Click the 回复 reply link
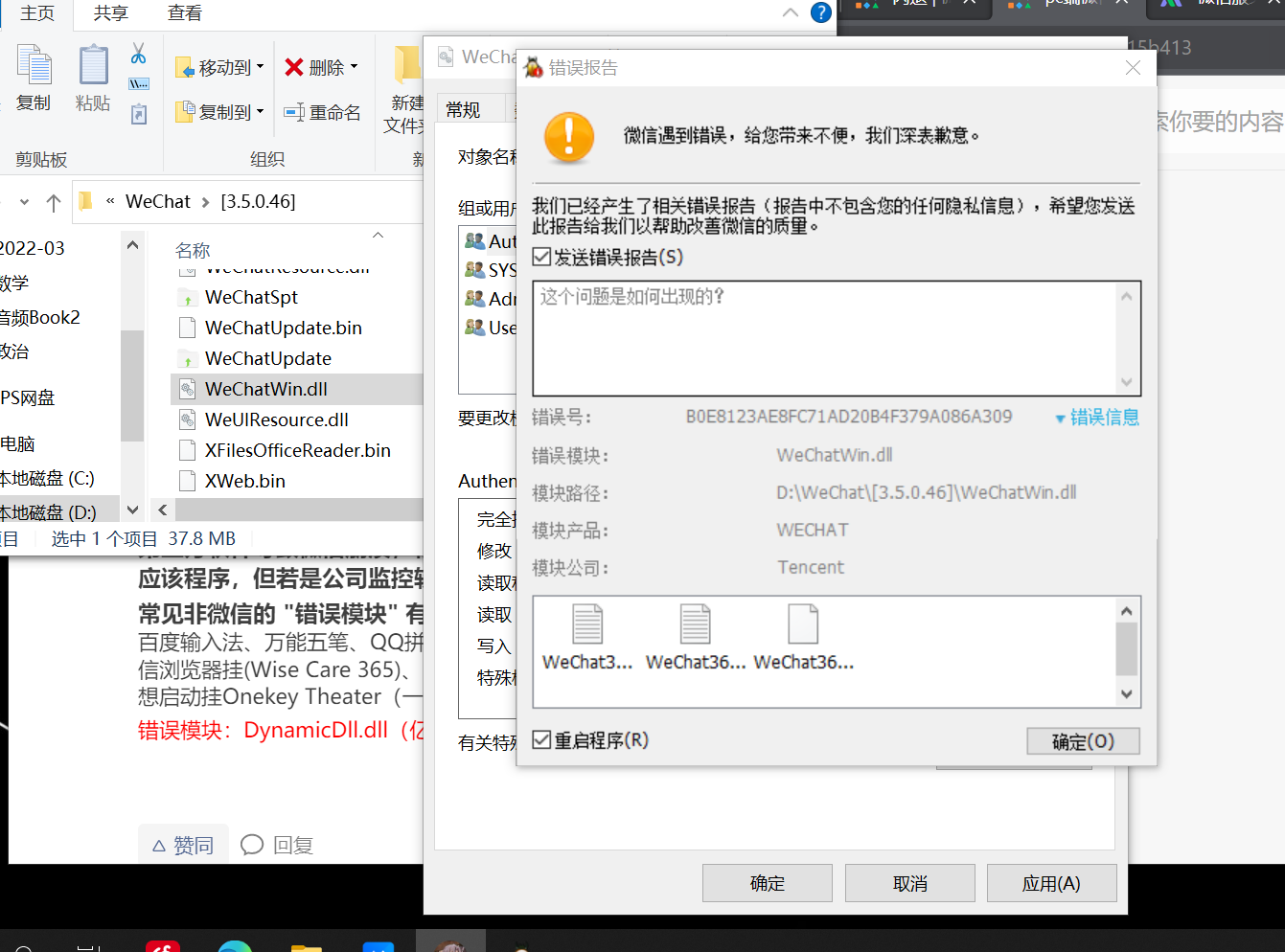The height and width of the screenshot is (952, 1285). point(293,845)
